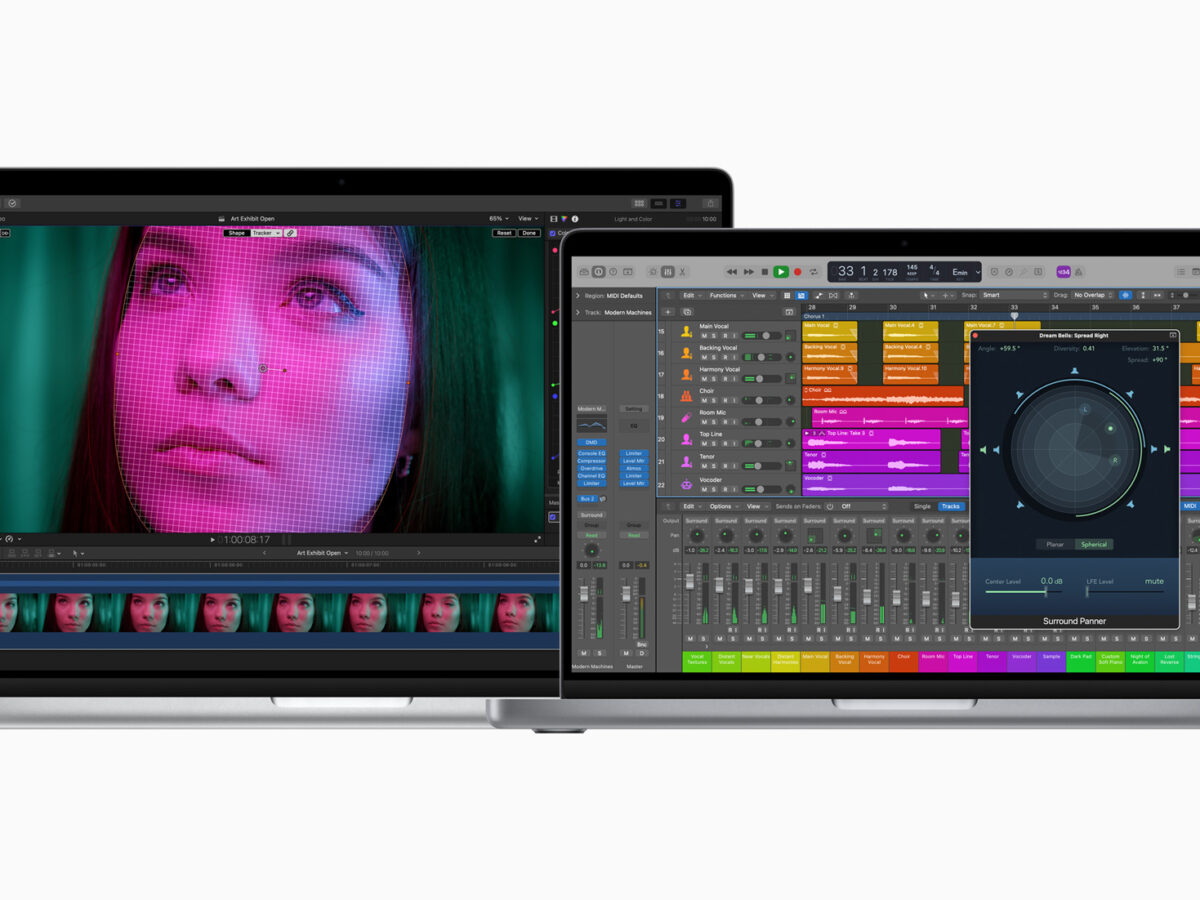Viewport: 1200px width, 900px height.
Task: Click the Room Mic track microphone icon
Action: [686, 417]
